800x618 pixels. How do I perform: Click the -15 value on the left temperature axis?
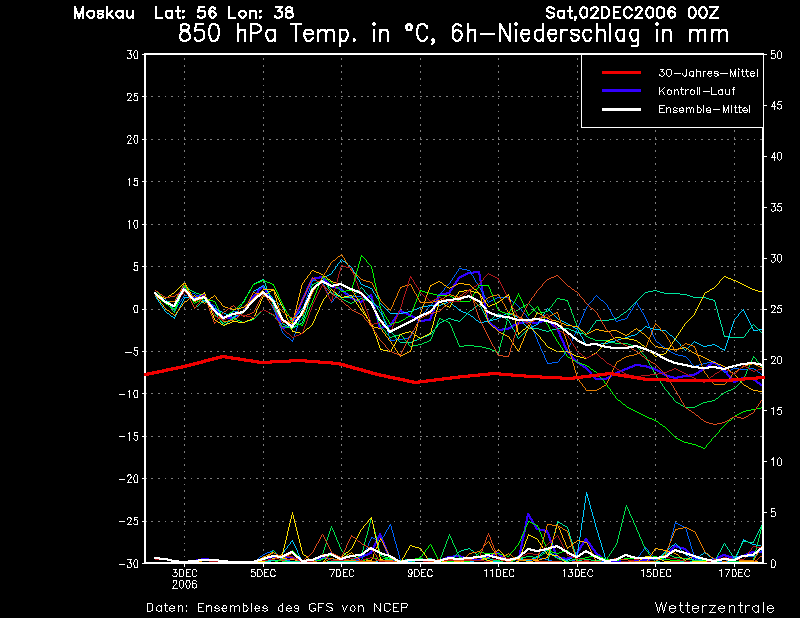(128, 436)
